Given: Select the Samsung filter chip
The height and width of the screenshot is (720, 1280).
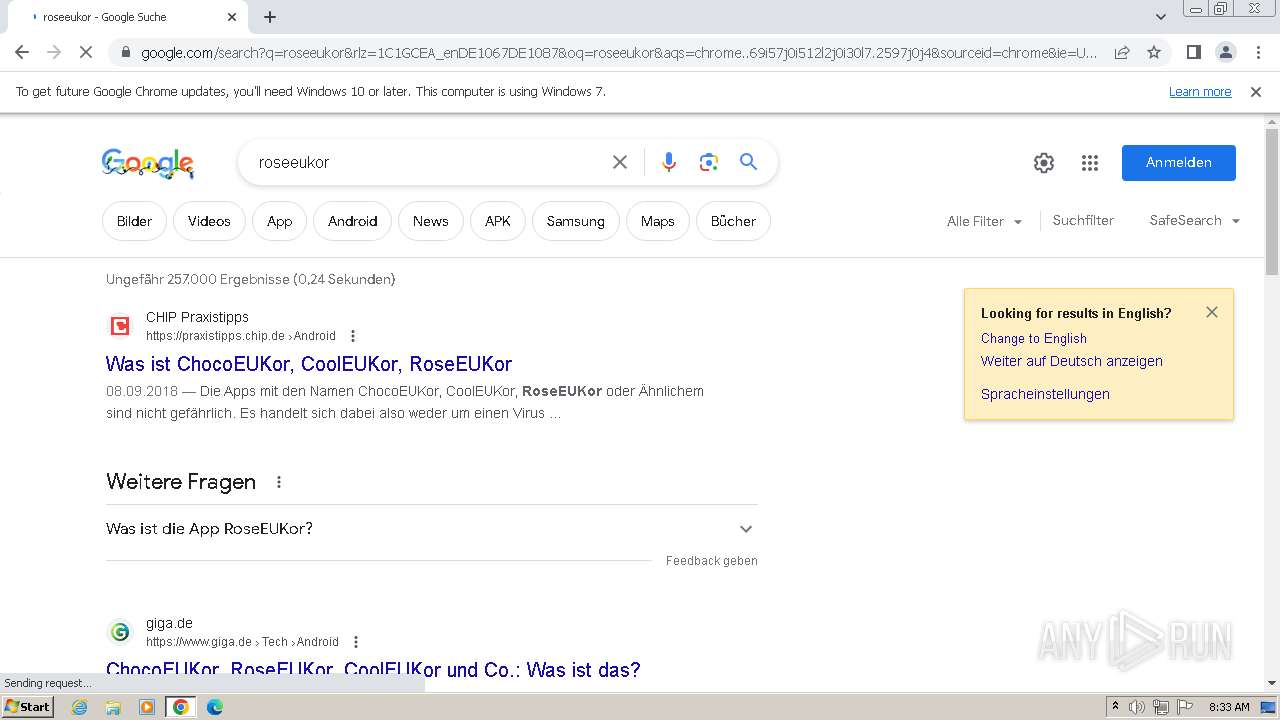Looking at the screenshot, I should coord(576,221).
